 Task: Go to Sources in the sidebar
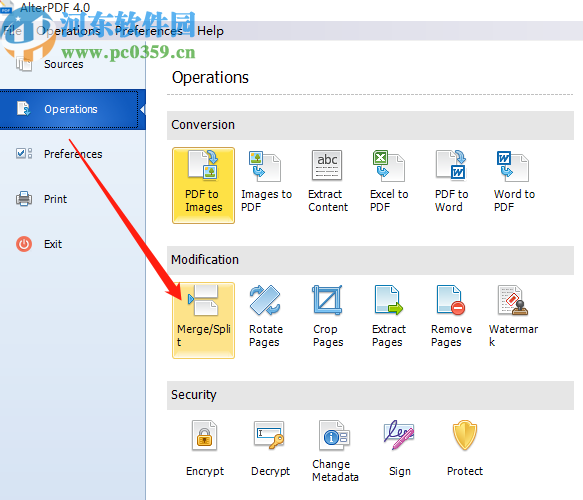tap(73, 64)
